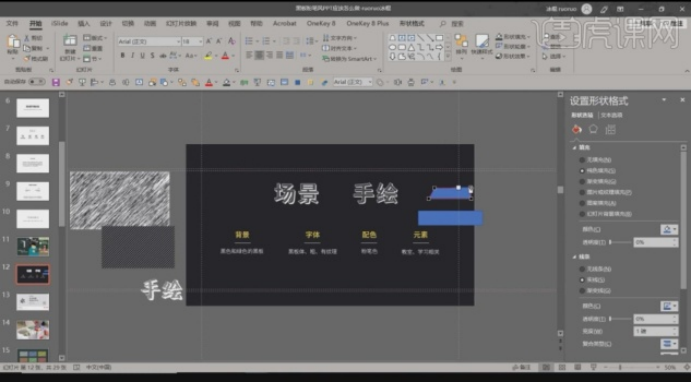Toggle Italic formatting in the ribbon

132,56
